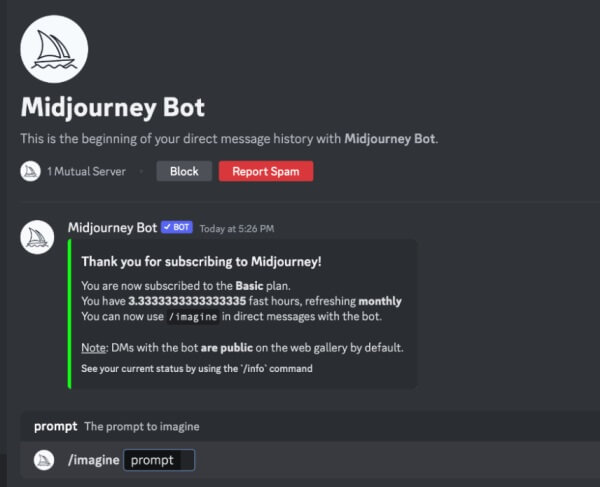Focus the prompt input field
The height and width of the screenshot is (487, 600).
pyautogui.click(x=159, y=460)
